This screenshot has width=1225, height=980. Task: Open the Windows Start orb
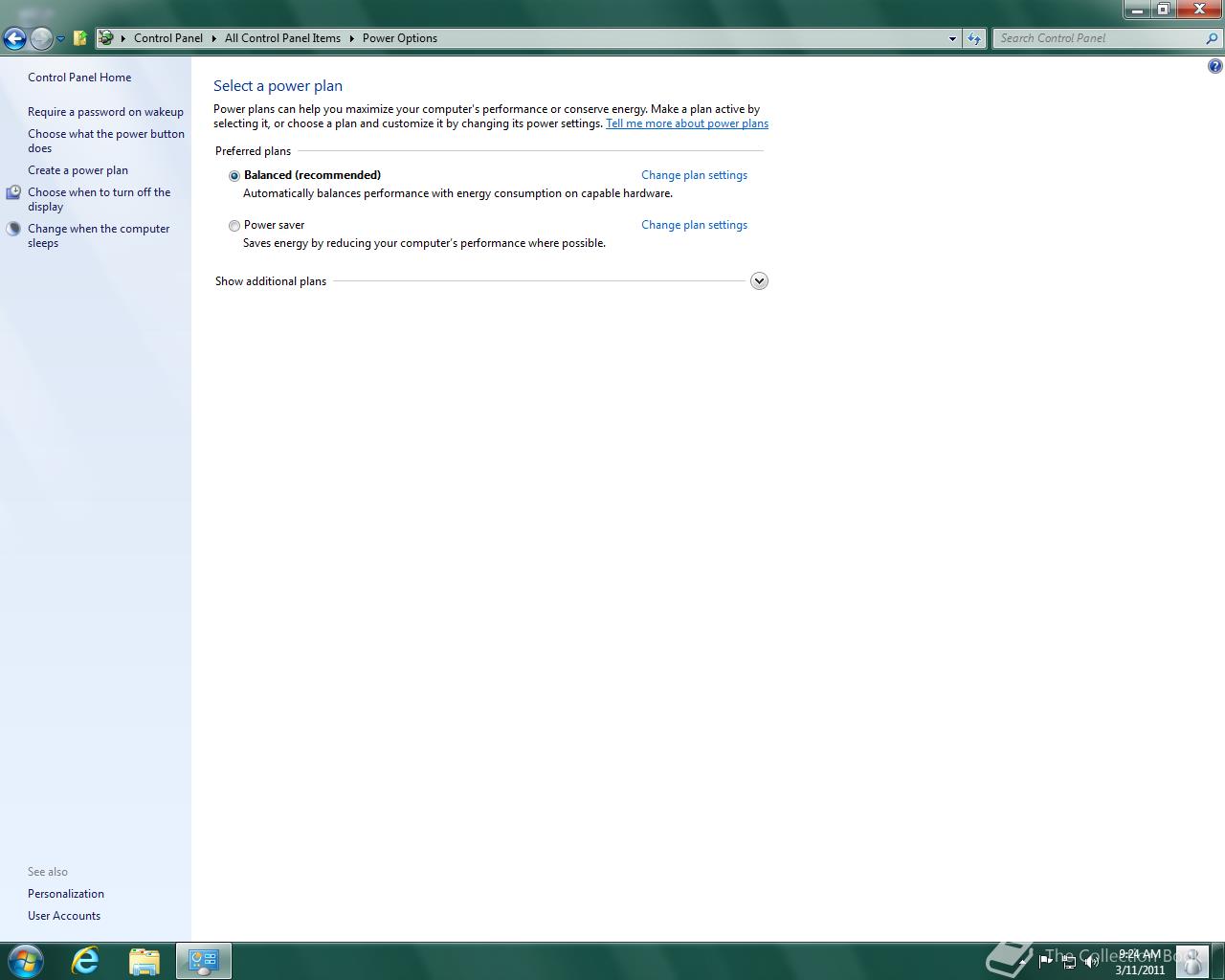pyautogui.click(x=25, y=961)
